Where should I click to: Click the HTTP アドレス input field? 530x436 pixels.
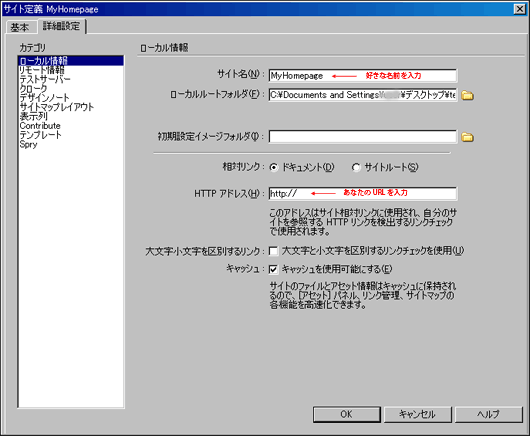(x=363, y=193)
